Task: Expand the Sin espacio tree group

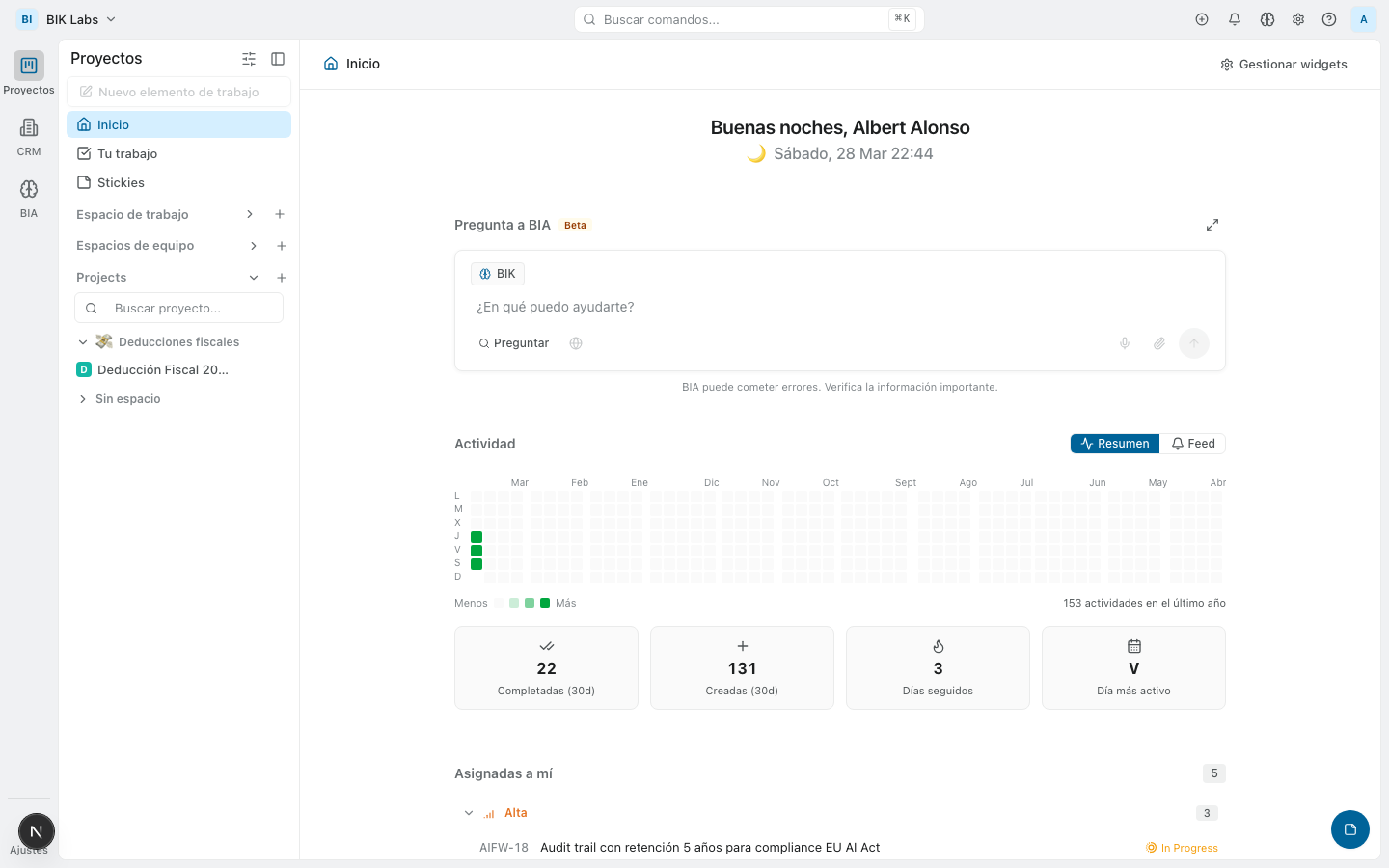Action: [83, 399]
